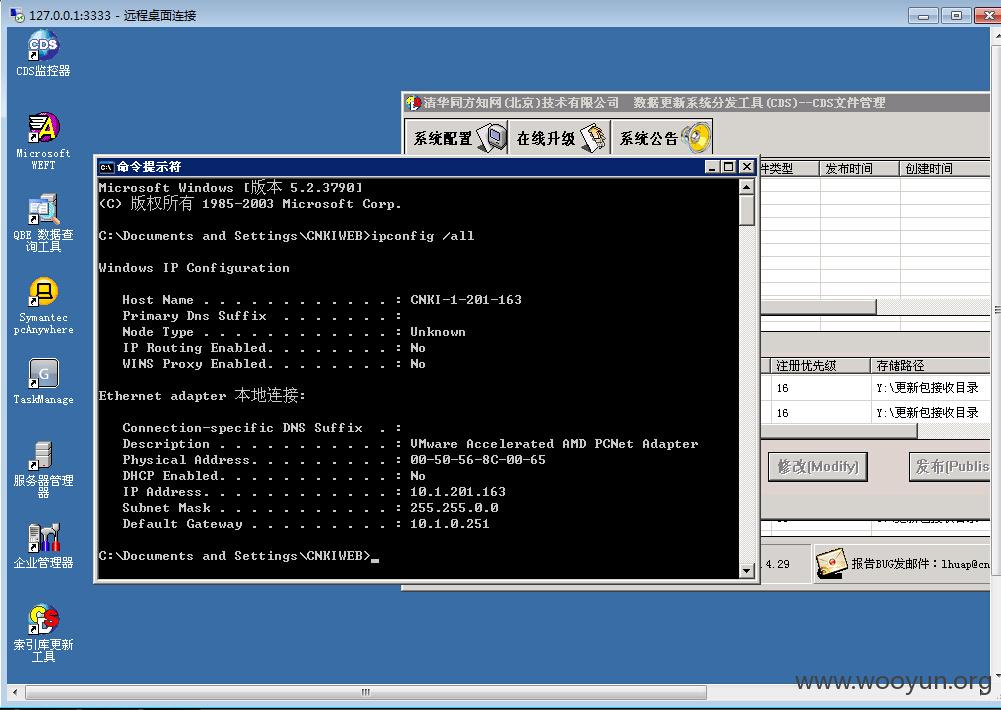
Task: Click the remote desktop horizontal scrollbar thumb
Action: point(365,692)
